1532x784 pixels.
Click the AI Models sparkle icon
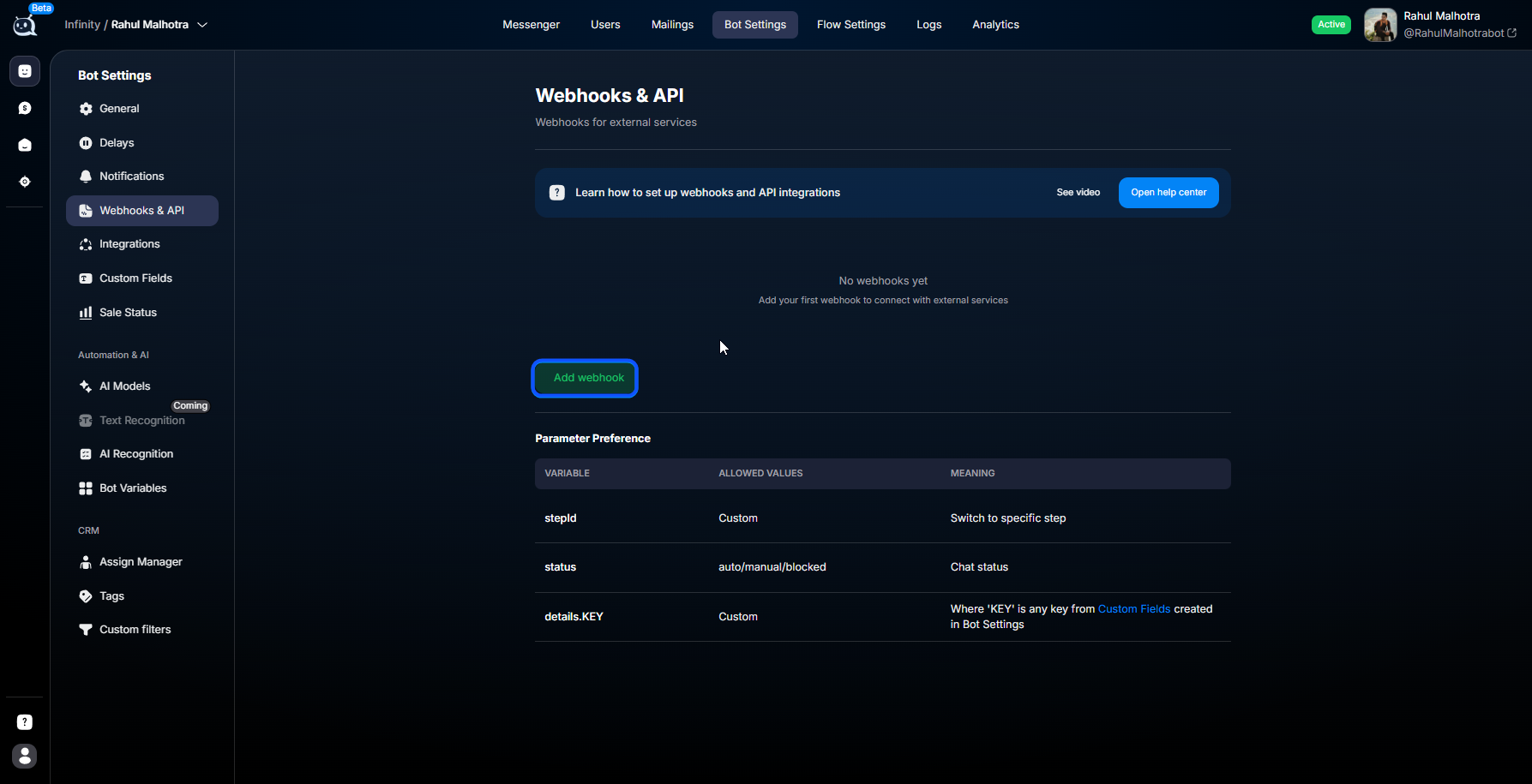(x=86, y=386)
